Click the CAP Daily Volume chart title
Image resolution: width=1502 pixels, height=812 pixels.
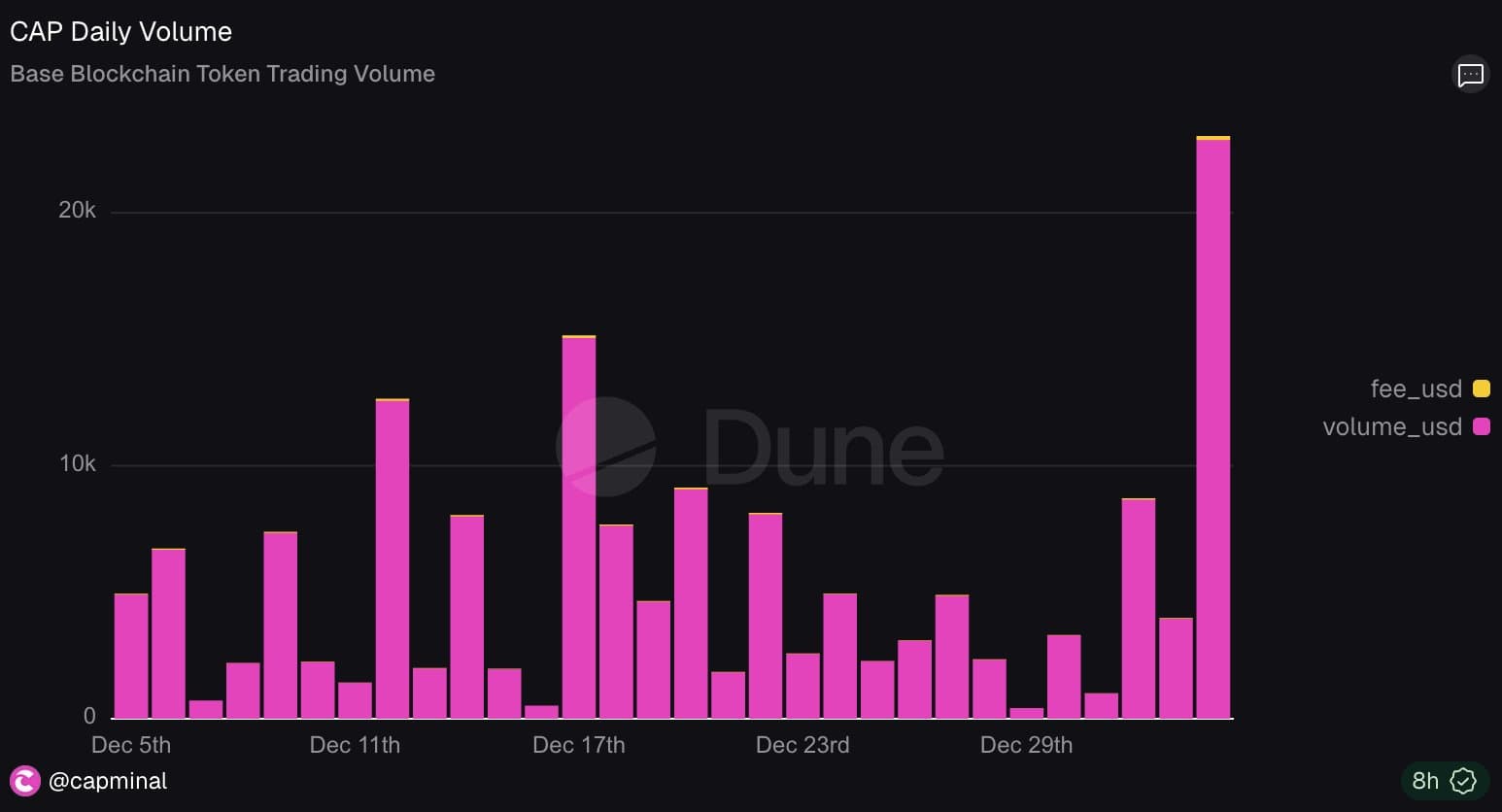(x=120, y=32)
